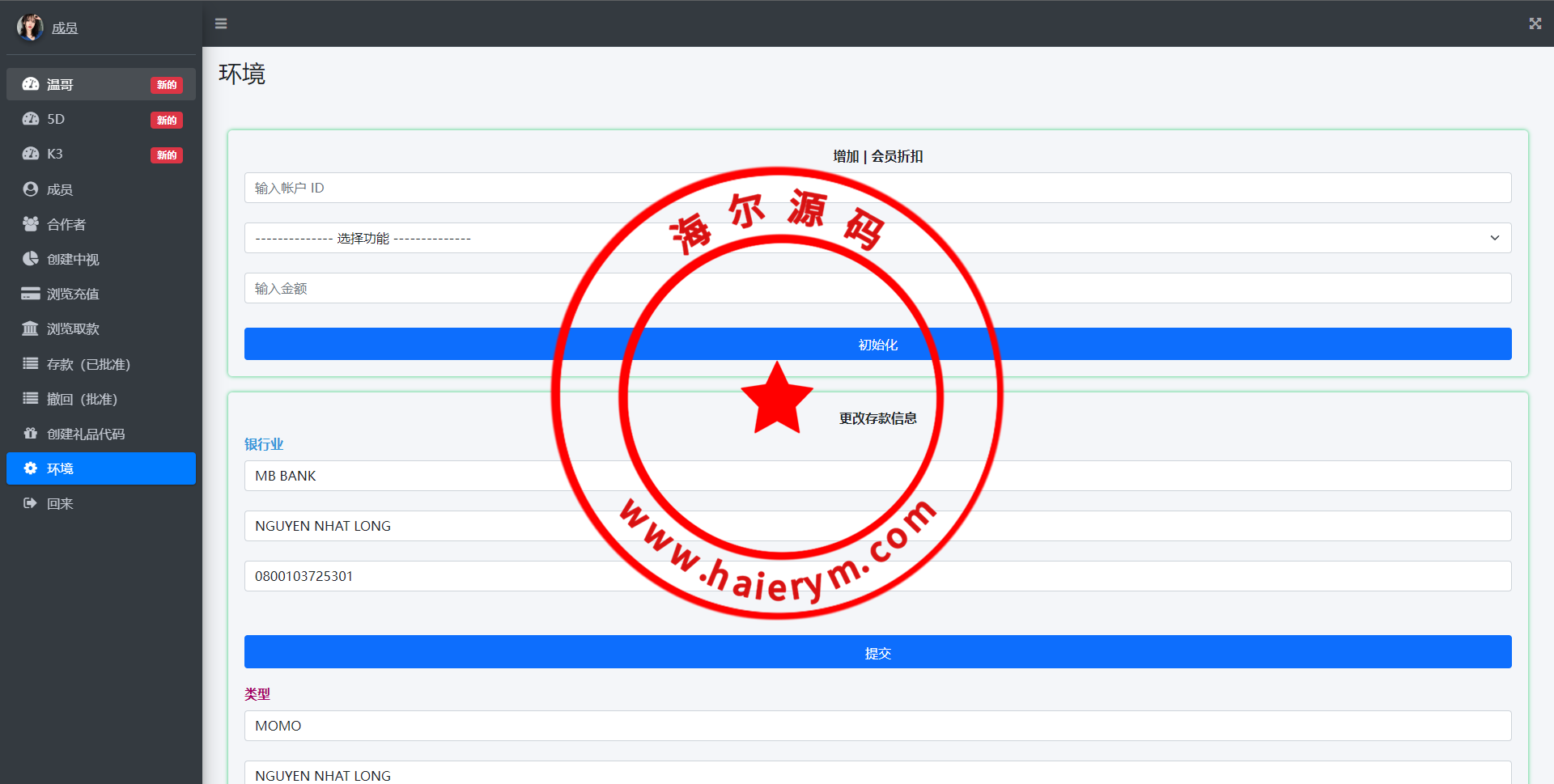Viewport: 1554px width, 784px height.
Task: Click the user avatar picture
Action: (30, 28)
